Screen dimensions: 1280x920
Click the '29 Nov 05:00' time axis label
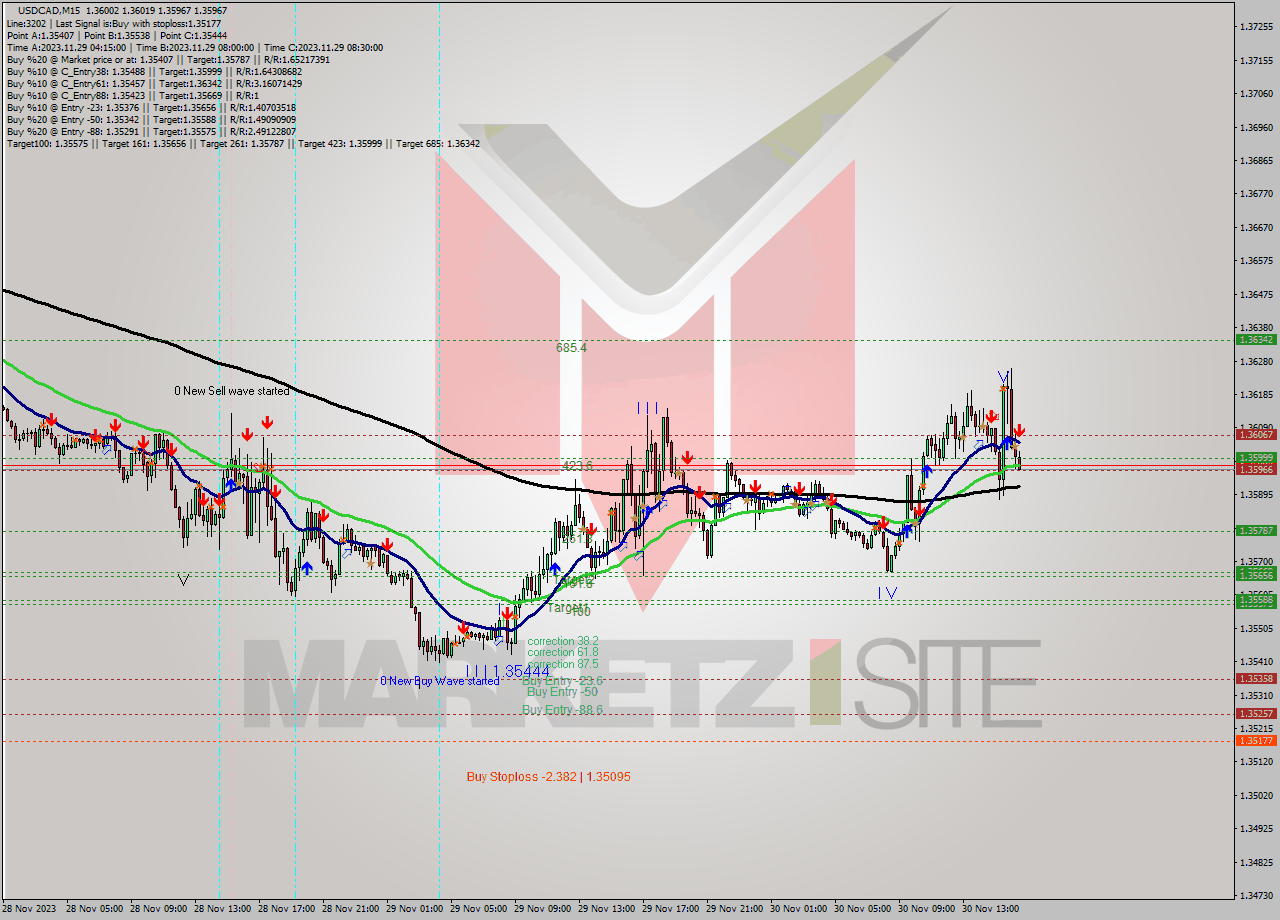click(x=478, y=909)
